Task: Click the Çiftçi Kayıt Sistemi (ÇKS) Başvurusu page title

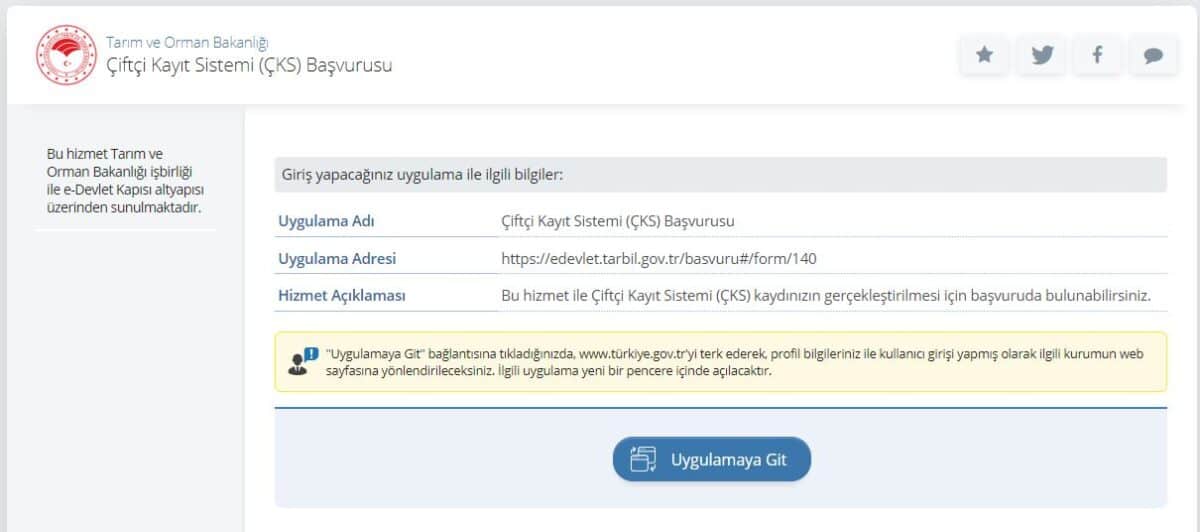Action: [249, 66]
